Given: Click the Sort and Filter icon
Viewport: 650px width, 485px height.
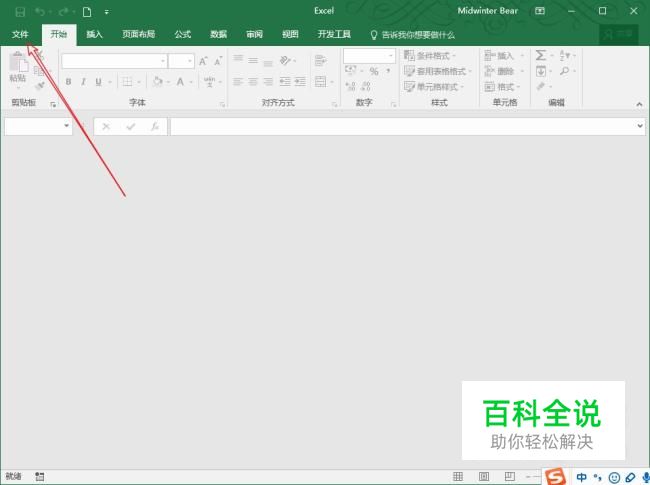Looking at the screenshot, I should [x=565, y=55].
